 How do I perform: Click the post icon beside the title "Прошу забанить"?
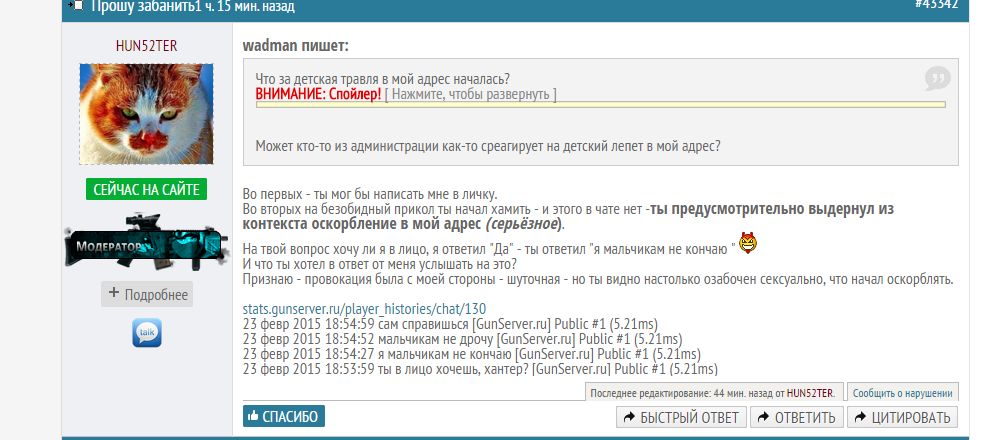tap(79, 6)
